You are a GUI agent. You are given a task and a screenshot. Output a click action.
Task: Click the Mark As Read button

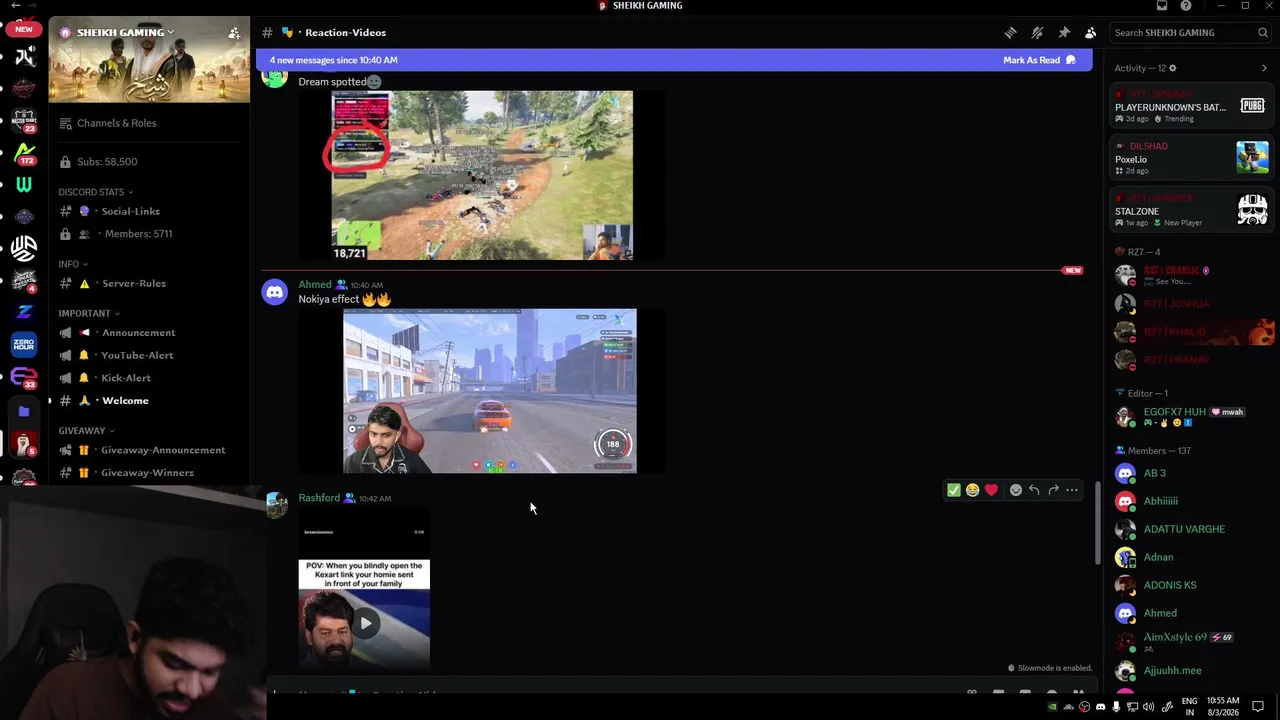tap(1039, 60)
